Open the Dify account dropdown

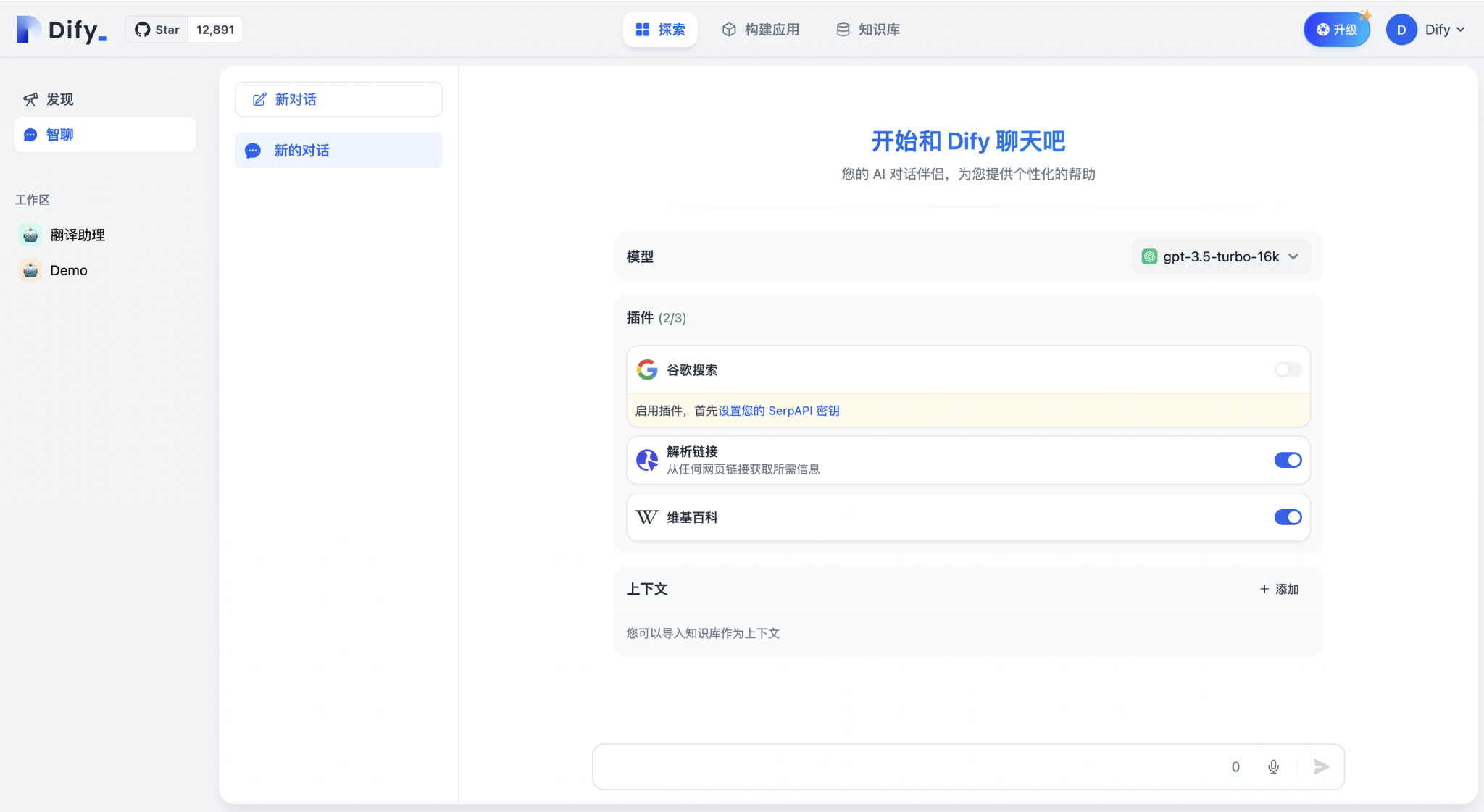pos(1441,29)
